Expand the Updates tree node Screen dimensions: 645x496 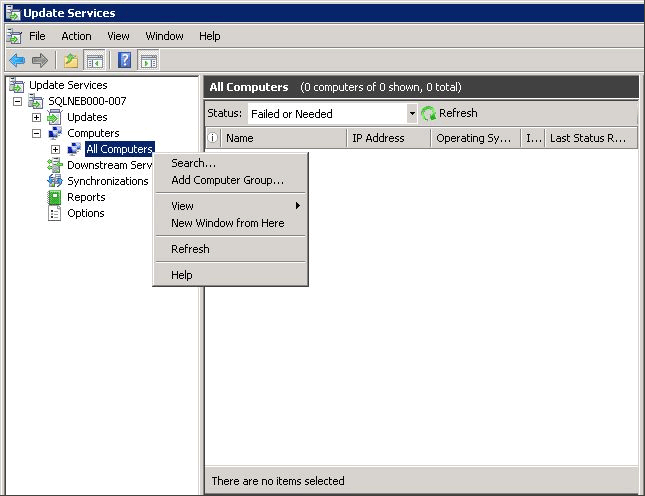click(x=37, y=118)
